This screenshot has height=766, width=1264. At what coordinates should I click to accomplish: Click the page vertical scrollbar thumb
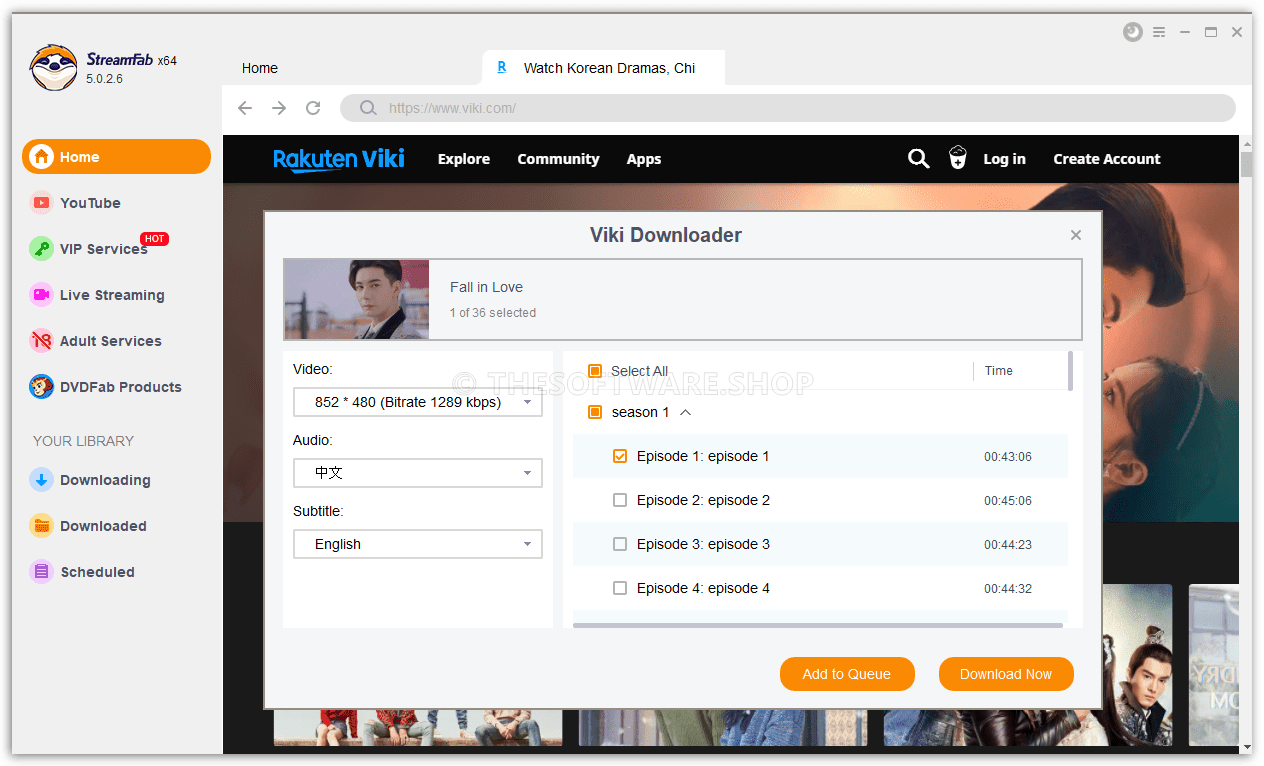click(x=1246, y=164)
